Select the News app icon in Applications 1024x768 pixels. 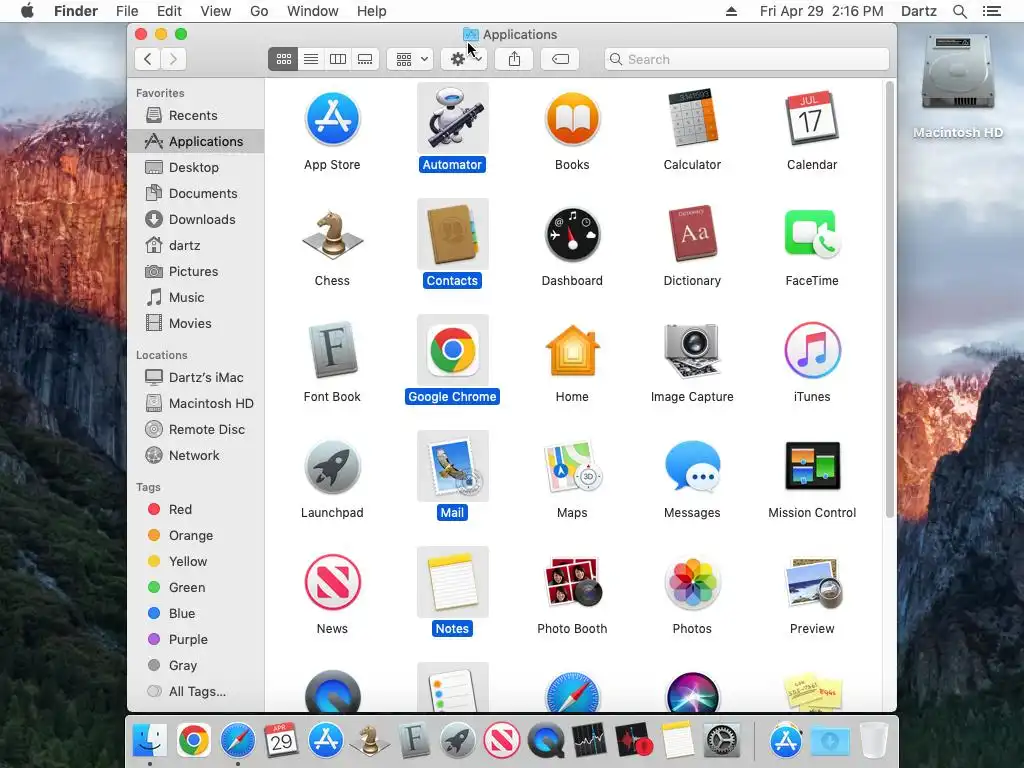(x=332, y=583)
